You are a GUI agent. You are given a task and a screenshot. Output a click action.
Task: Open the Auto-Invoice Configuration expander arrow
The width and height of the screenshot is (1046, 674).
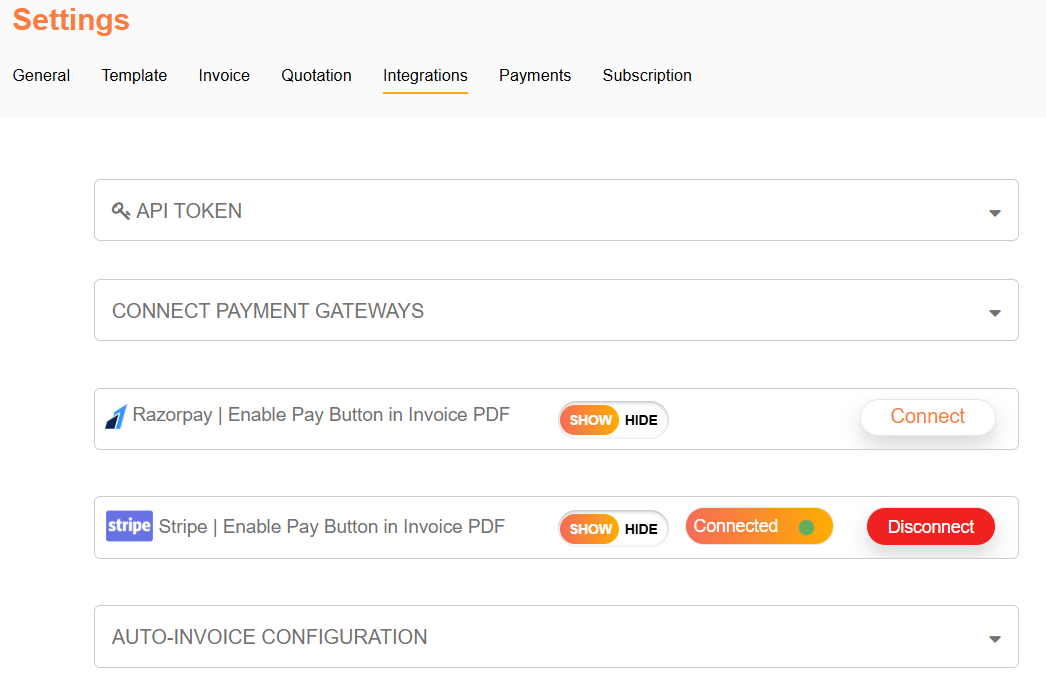994,639
